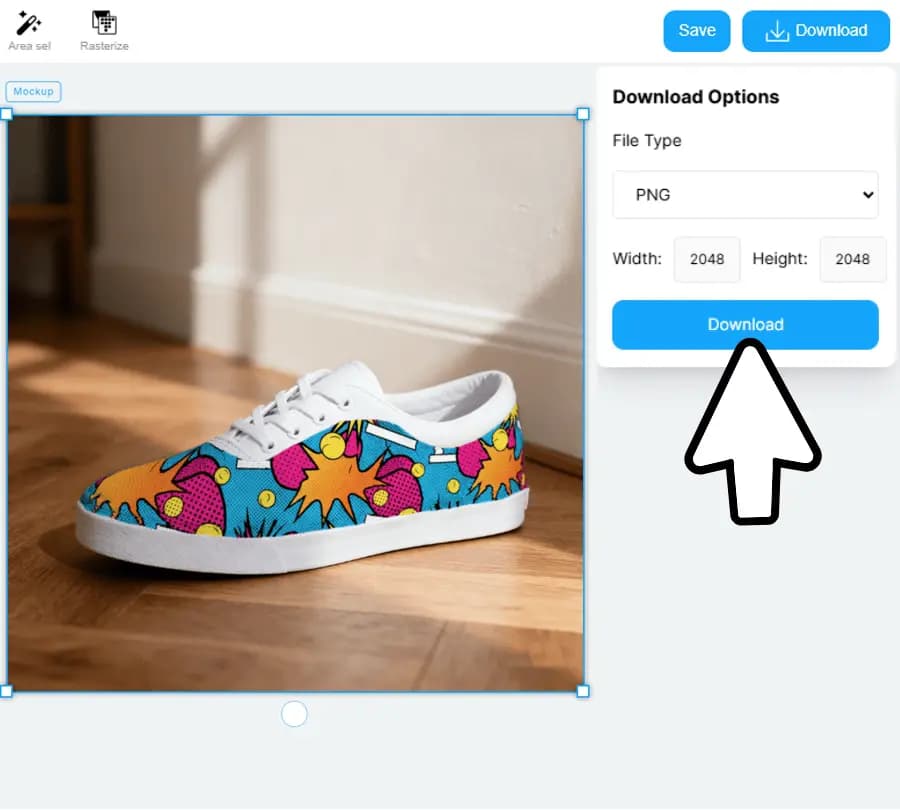Click the Mockup layer tag
This screenshot has height=810, width=900.
click(33, 92)
